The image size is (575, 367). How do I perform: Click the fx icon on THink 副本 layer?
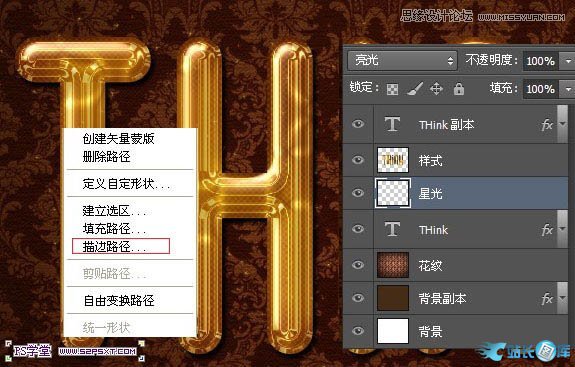[547, 125]
